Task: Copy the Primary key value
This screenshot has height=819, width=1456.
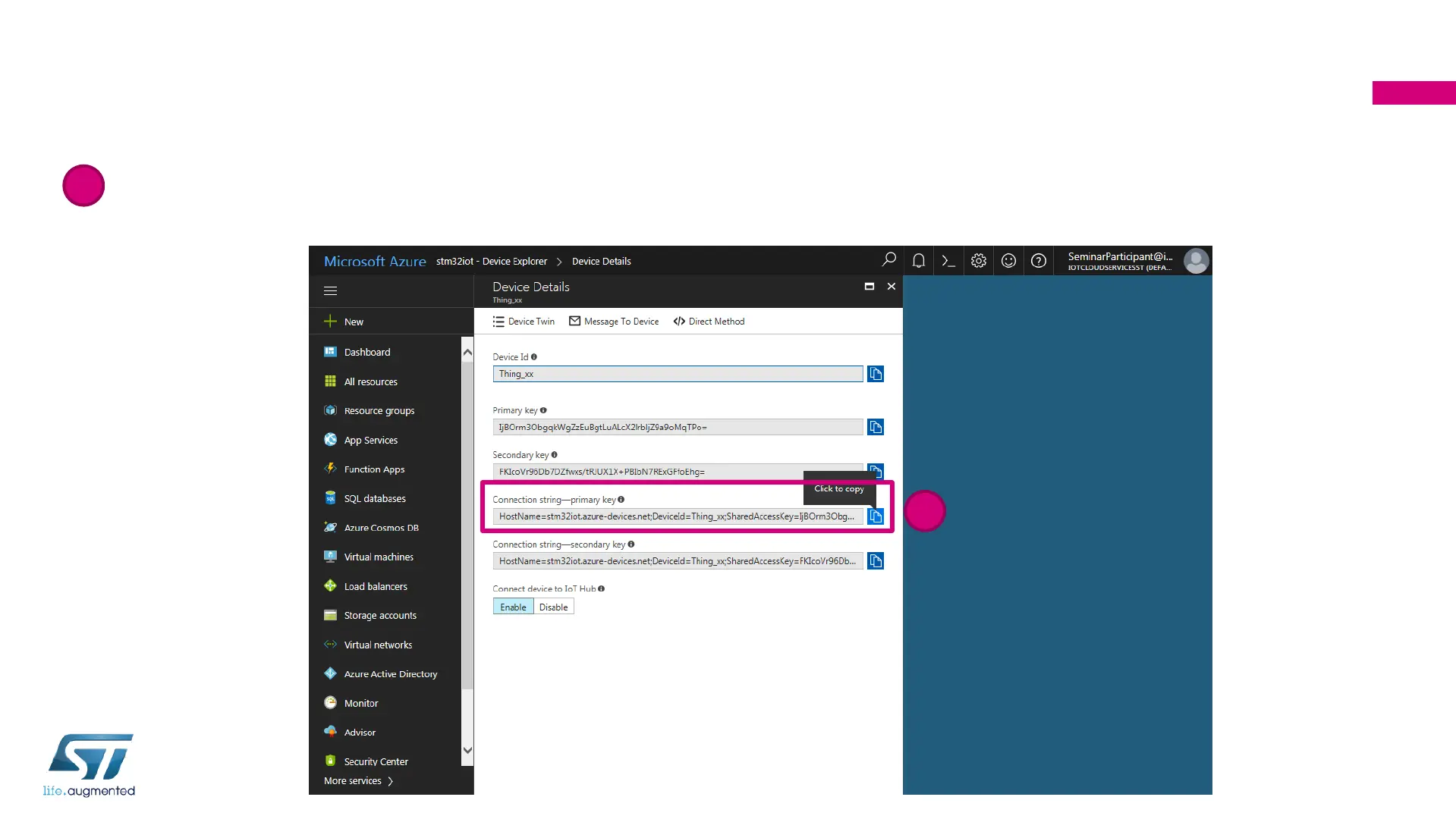Action: 876,427
